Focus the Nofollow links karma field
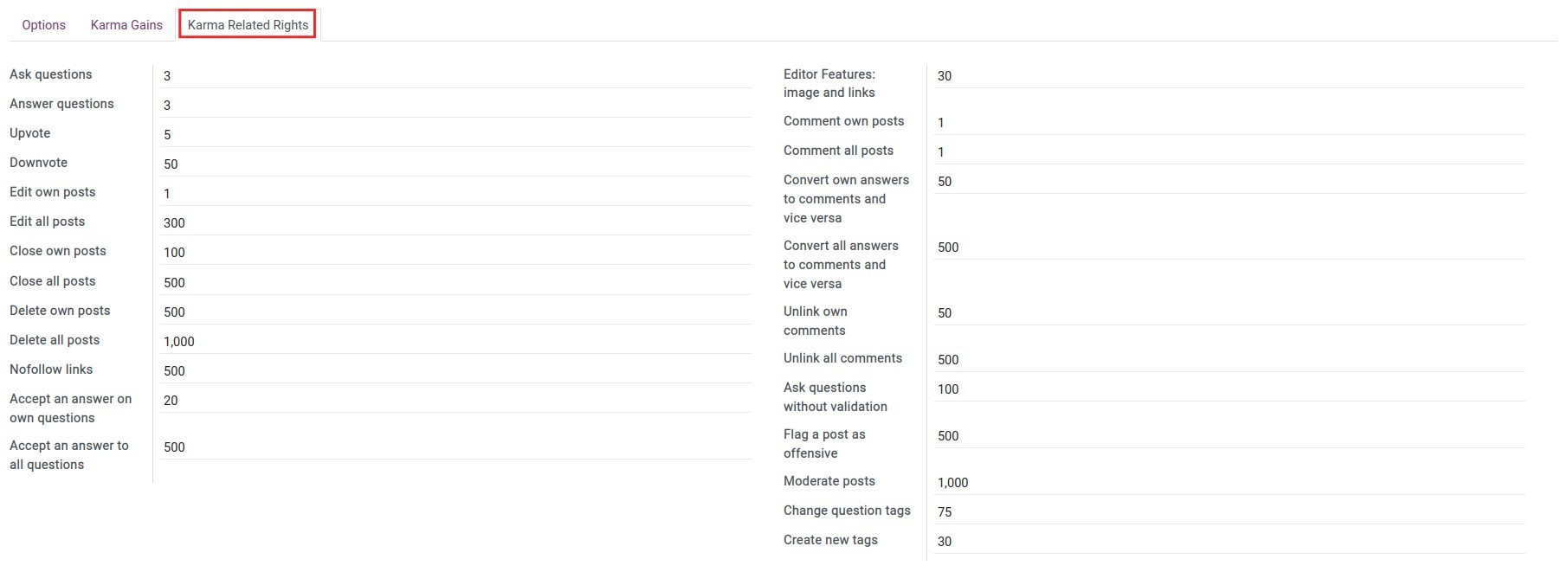Image resolution: width=1568 pixels, height=572 pixels. [x=455, y=371]
